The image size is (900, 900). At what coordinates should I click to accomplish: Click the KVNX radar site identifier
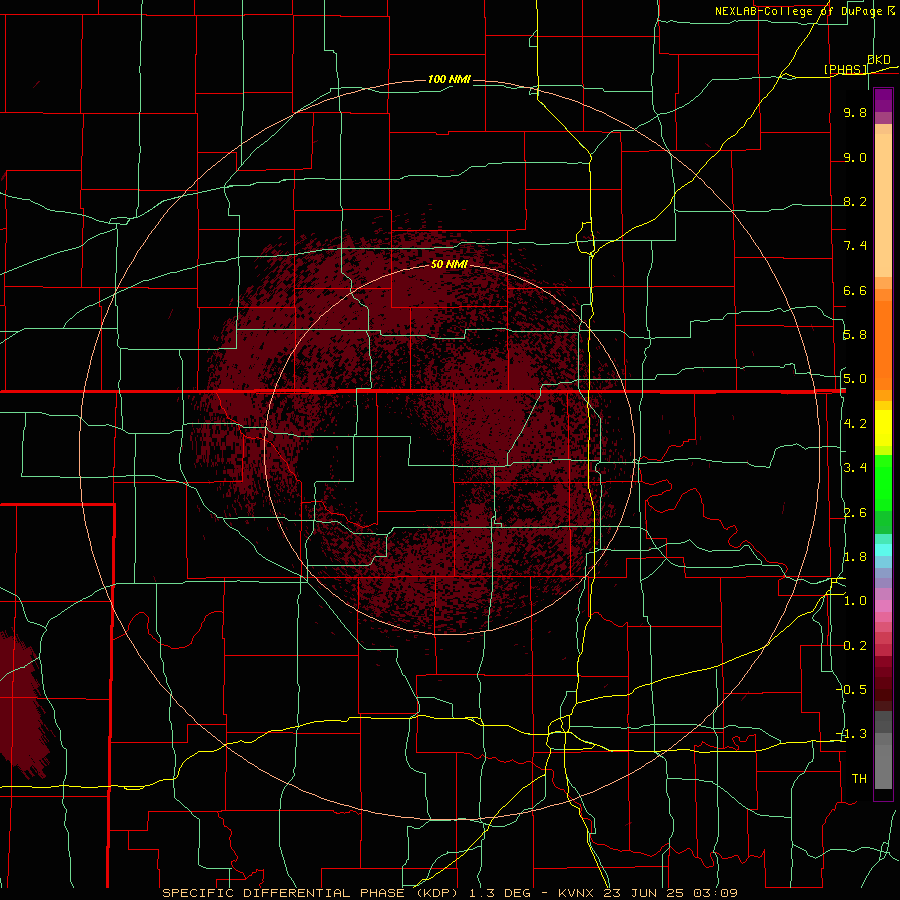[x=577, y=893]
